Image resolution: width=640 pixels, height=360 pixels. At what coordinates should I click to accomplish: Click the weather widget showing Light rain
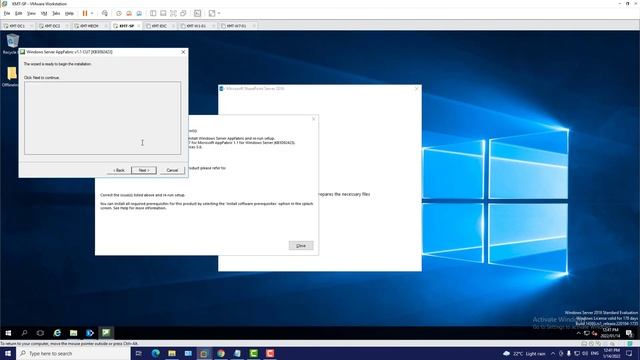(x=524, y=353)
